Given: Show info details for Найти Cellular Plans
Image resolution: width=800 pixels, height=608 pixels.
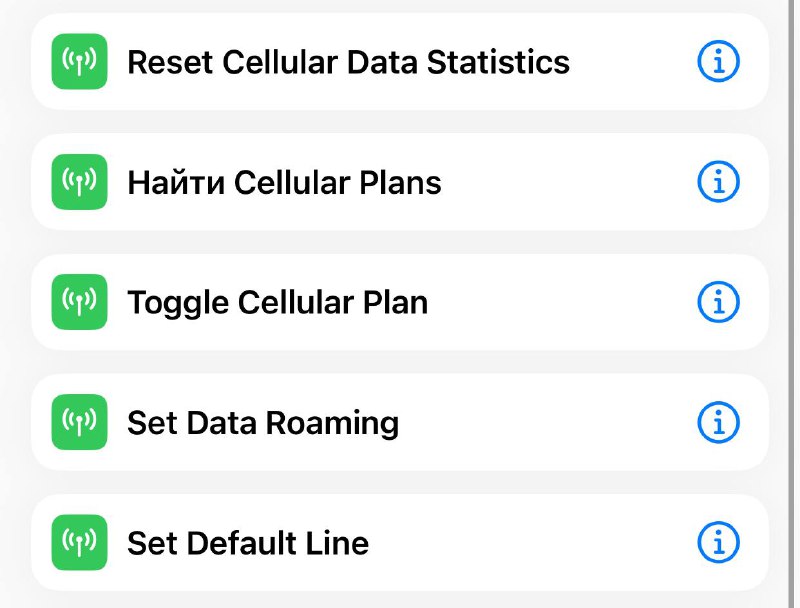Looking at the screenshot, I should tap(718, 182).
